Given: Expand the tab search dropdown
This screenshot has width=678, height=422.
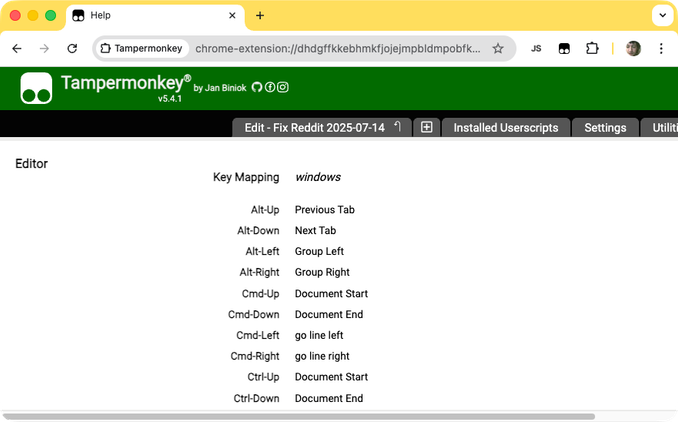Looking at the screenshot, I should (663, 16).
